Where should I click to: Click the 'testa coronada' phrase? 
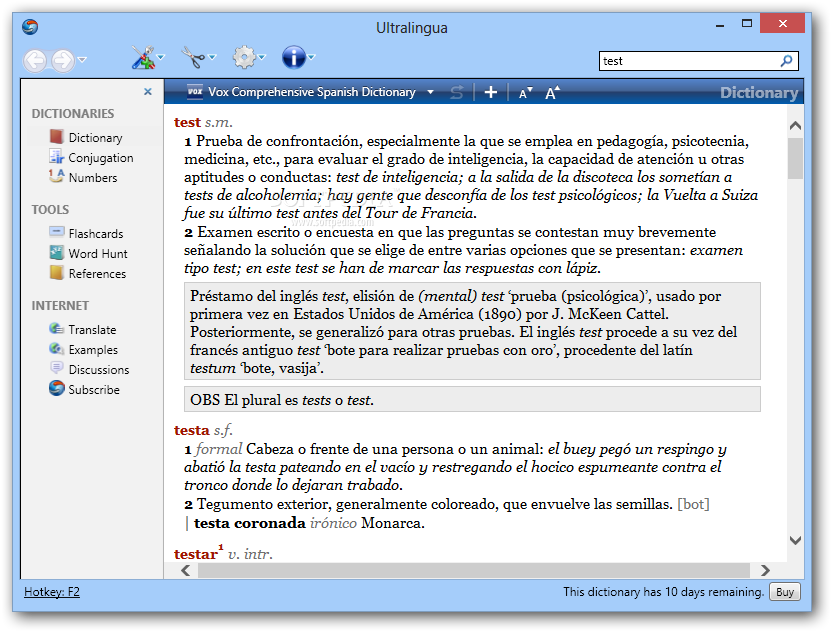[x=250, y=523]
